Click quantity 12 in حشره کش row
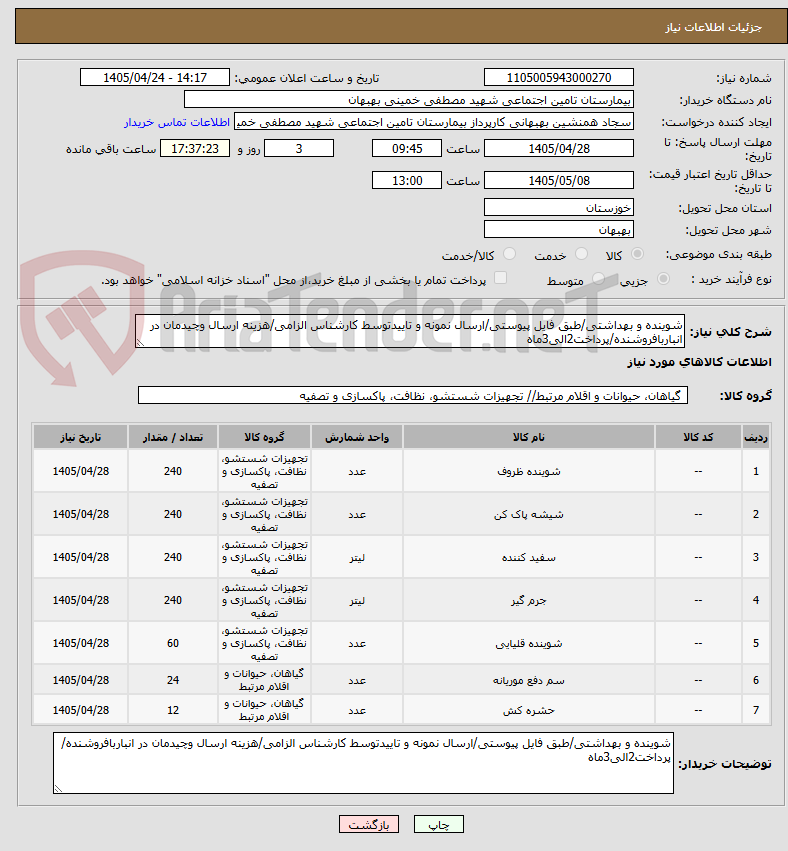Image resolution: width=788 pixels, height=851 pixels. coord(173,710)
